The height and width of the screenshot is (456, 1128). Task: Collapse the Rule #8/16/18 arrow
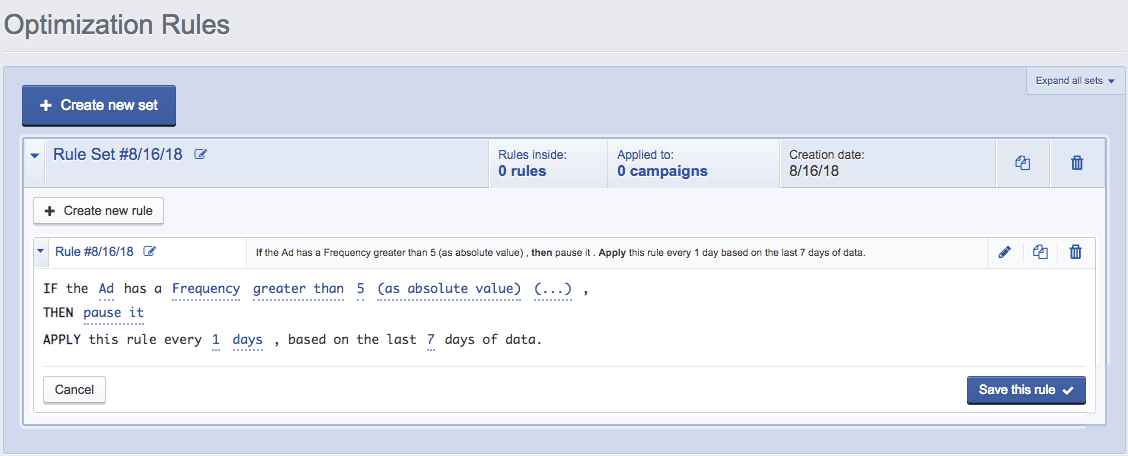pyautogui.click(x=41, y=252)
